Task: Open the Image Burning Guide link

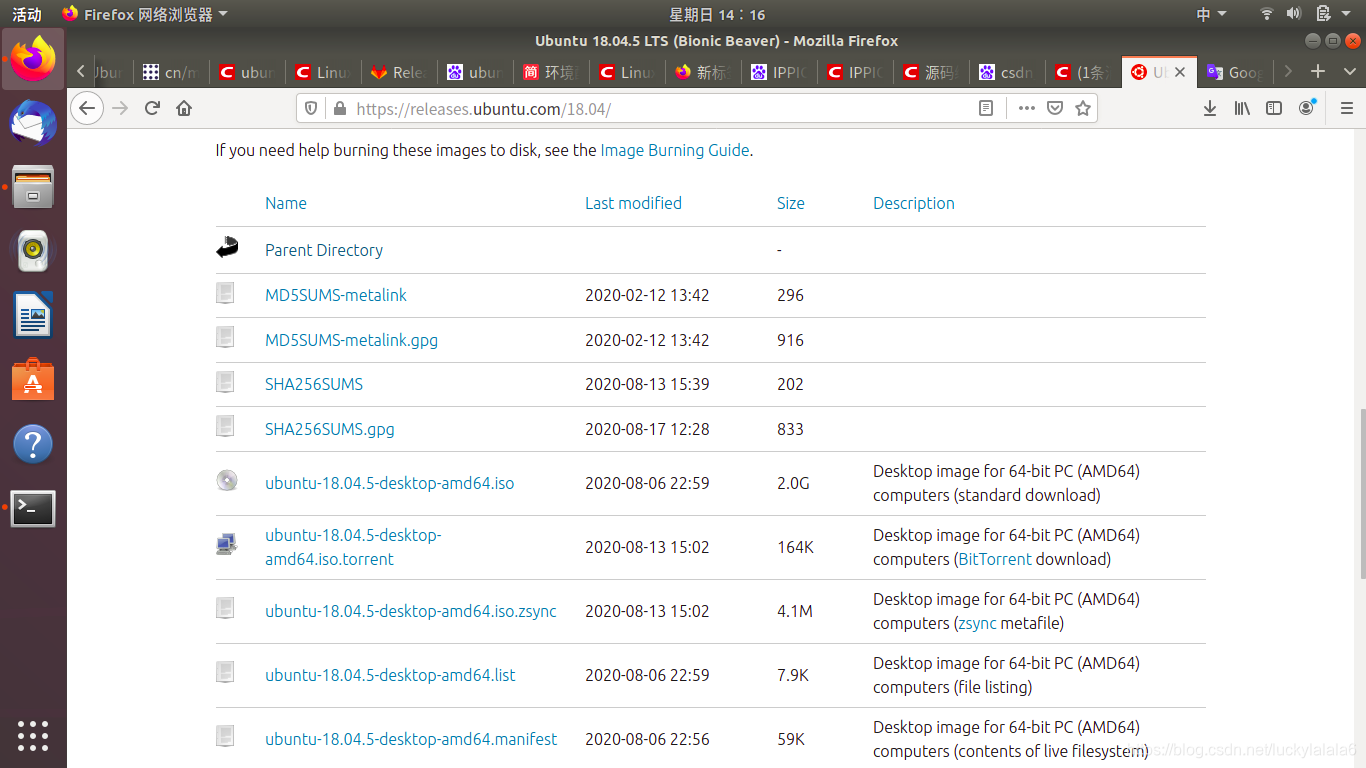Action: click(x=675, y=150)
